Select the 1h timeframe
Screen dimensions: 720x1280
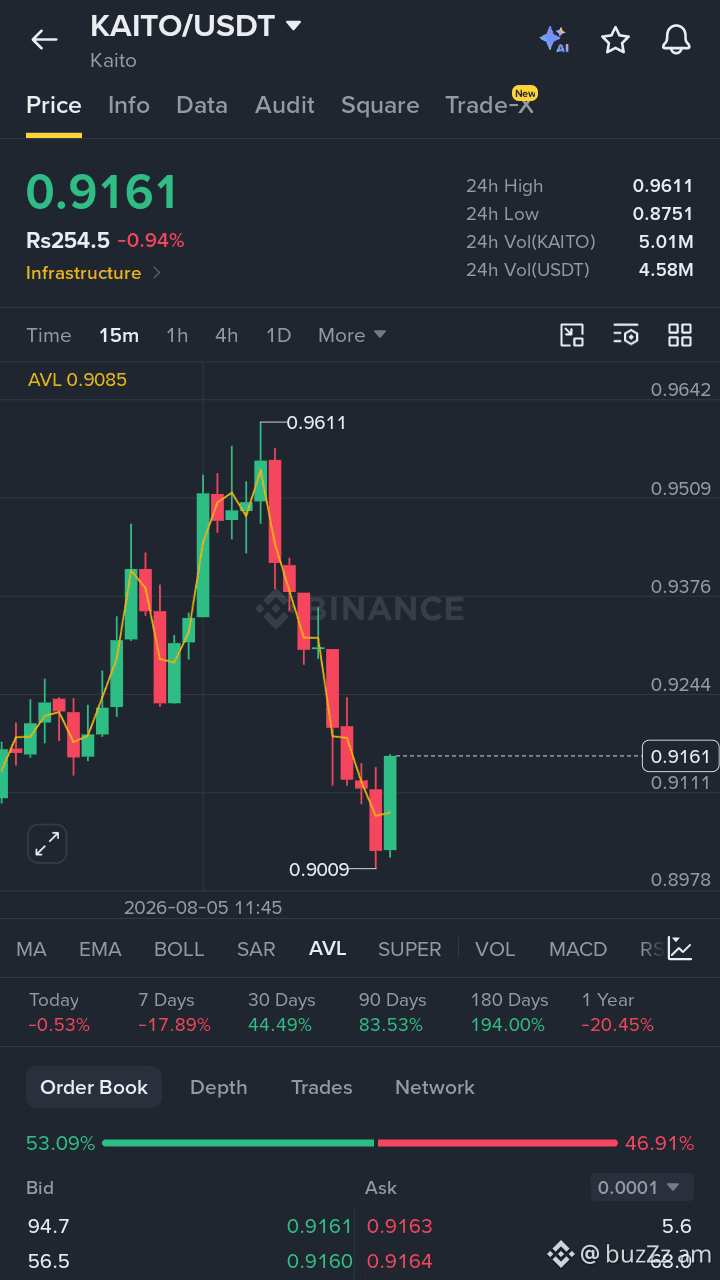coord(177,335)
